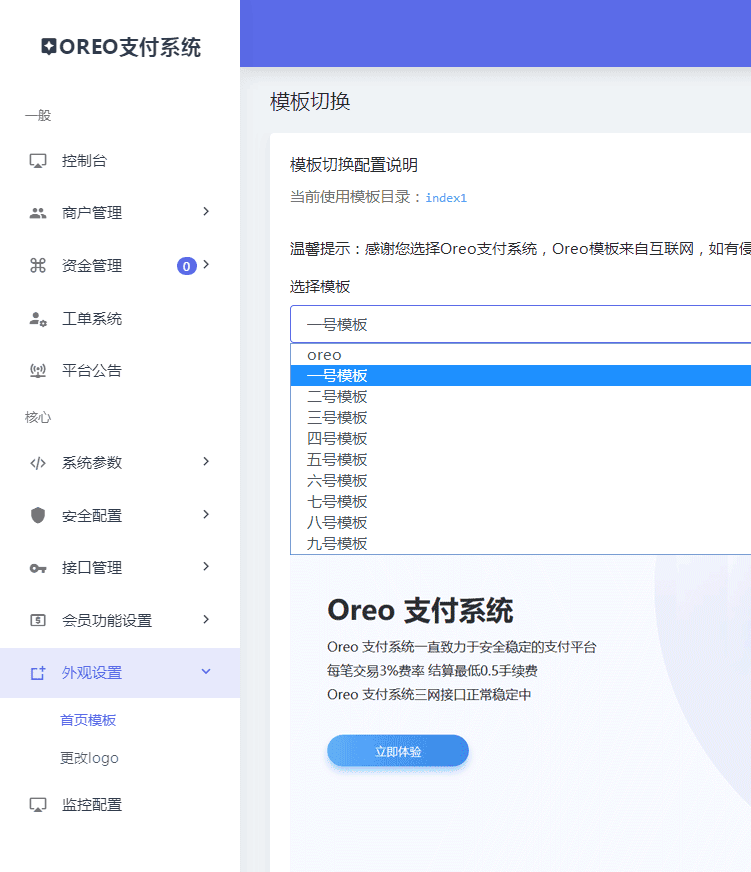751x872 pixels.
Task: Click the OREO支付系统 logo icon
Action: tap(49, 47)
